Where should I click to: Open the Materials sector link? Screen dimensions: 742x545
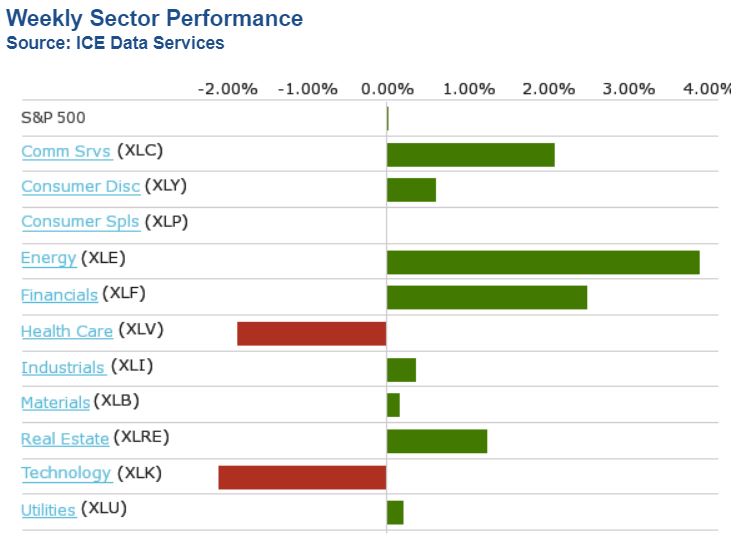[55, 402]
